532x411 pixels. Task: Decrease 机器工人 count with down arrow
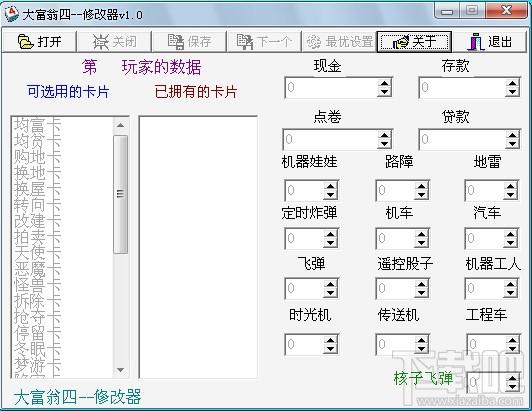[510, 293]
